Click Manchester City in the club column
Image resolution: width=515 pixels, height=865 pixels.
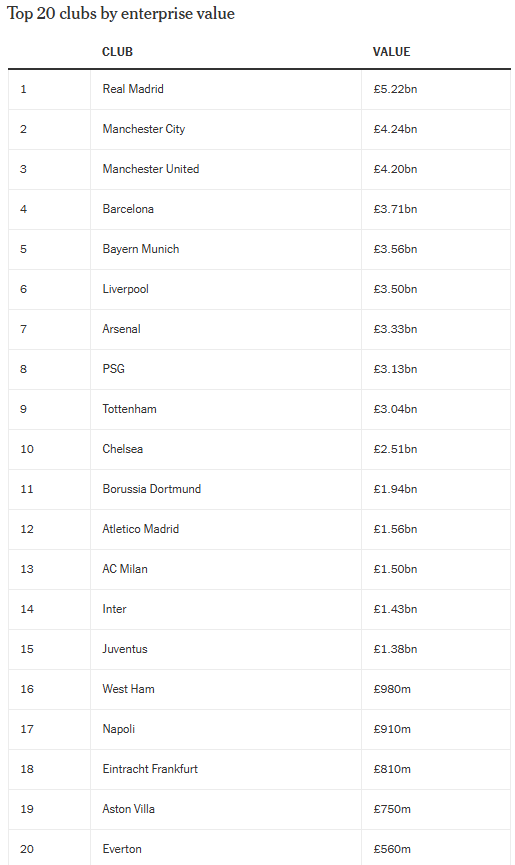[143, 129]
